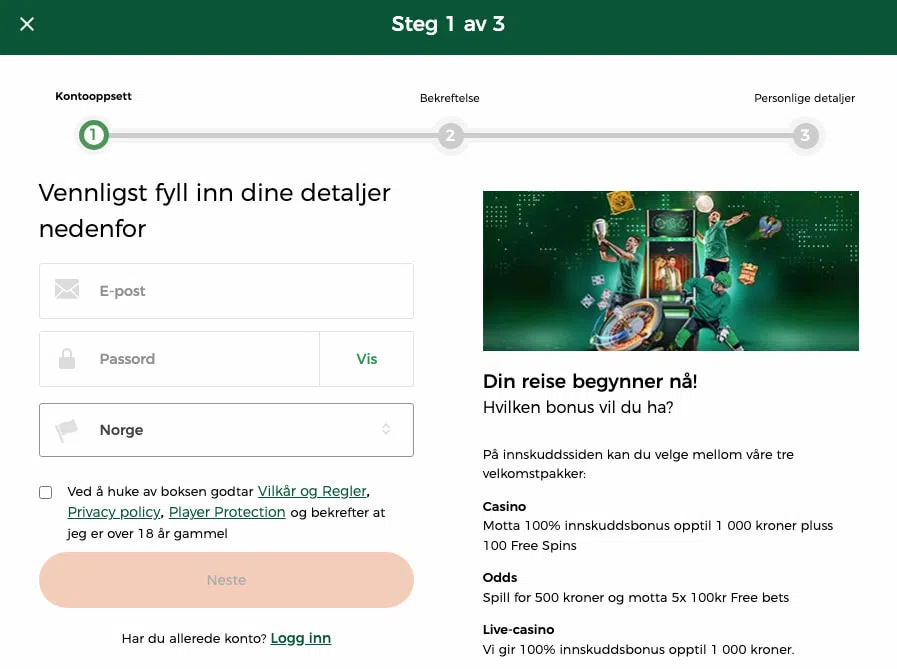Close the registration form with X icon
Image resolution: width=897 pixels, height=669 pixels.
pos(27,24)
